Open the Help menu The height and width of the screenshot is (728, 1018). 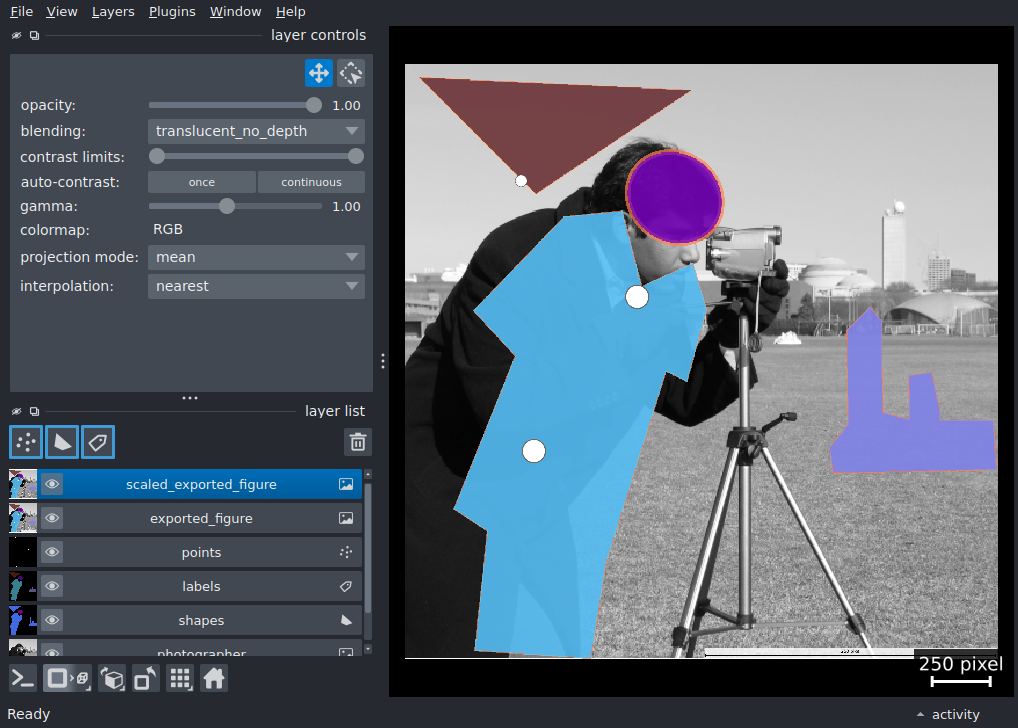click(x=290, y=12)
